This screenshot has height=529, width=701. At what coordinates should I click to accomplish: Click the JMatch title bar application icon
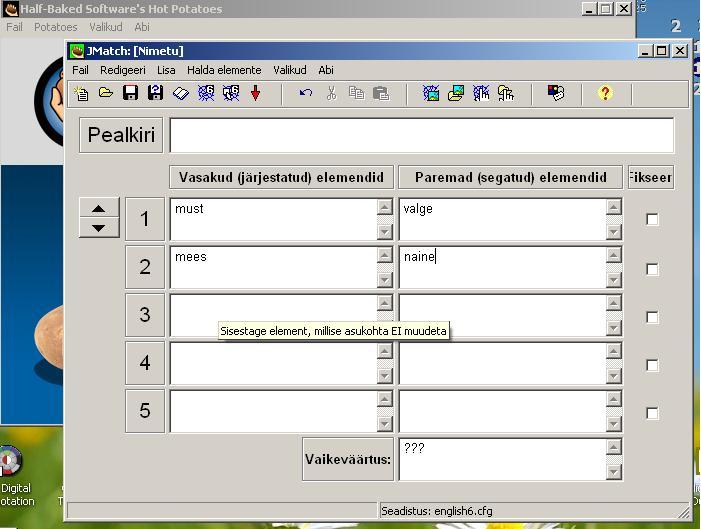point(77,51)
